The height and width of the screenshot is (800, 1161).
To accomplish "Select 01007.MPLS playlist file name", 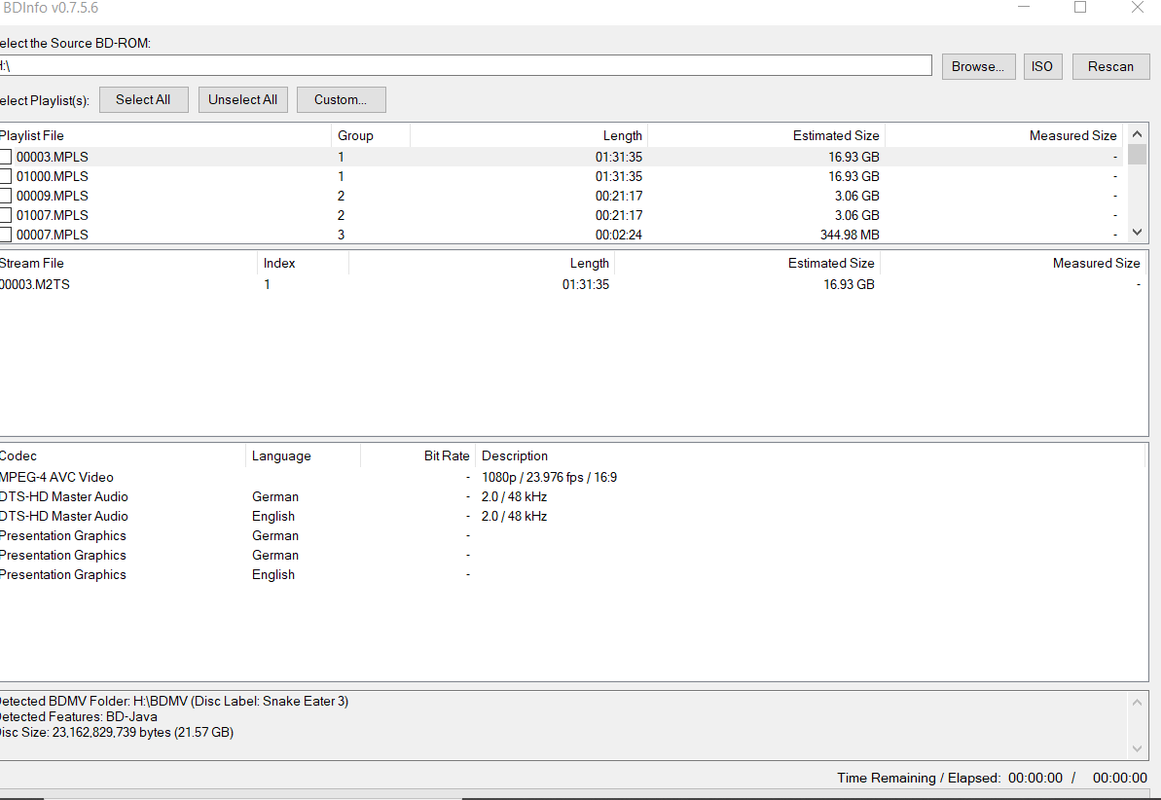I will 52,216.
